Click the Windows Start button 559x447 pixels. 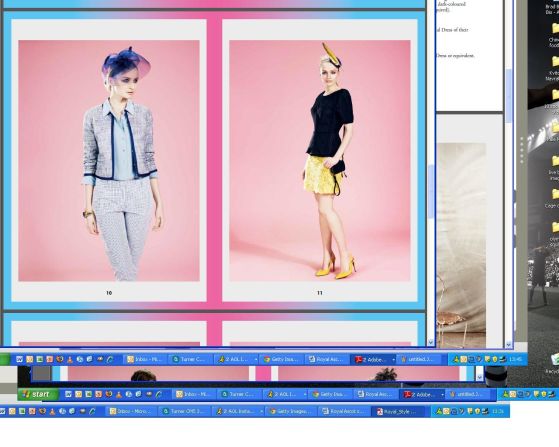(x=38, y=394)
